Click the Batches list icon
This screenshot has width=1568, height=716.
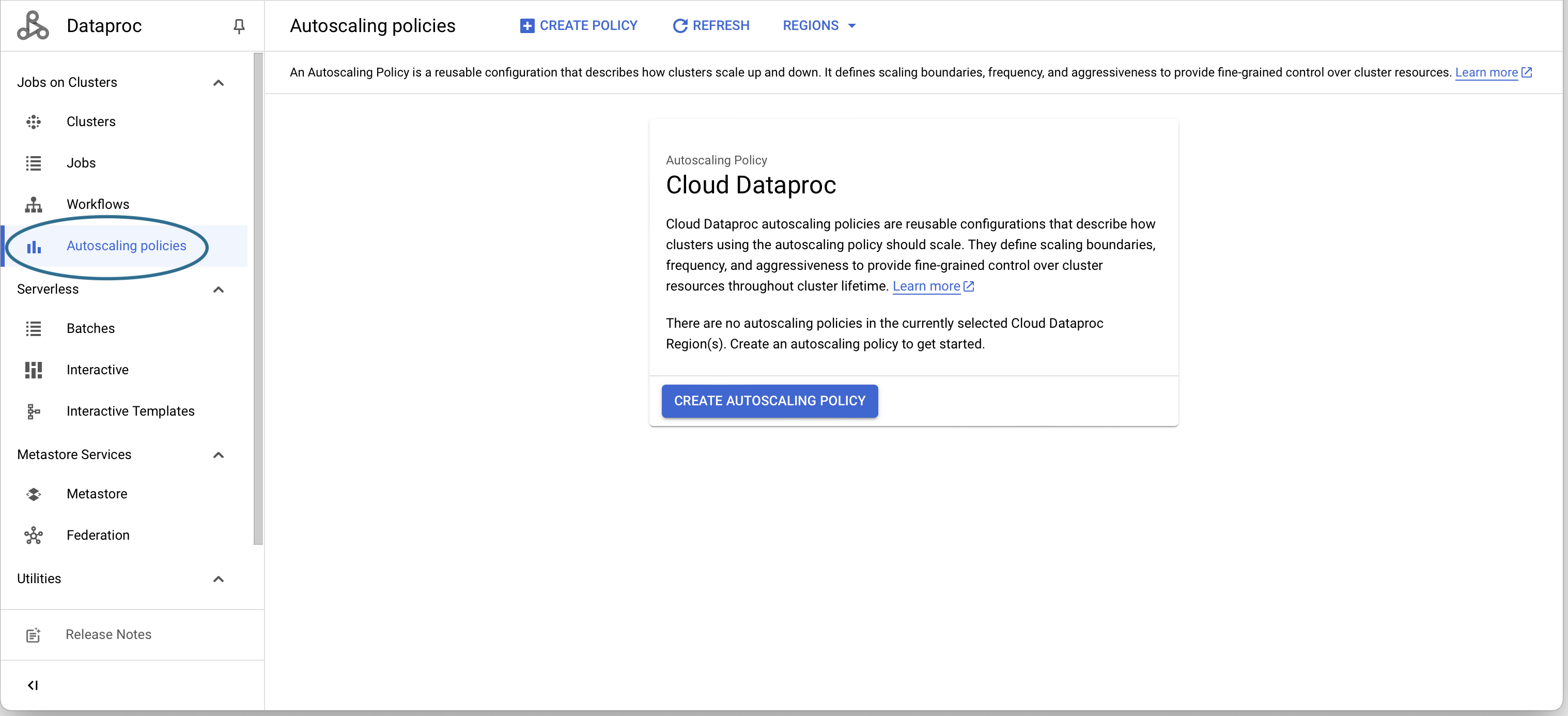pyautogui.click(x=34, y=328)
